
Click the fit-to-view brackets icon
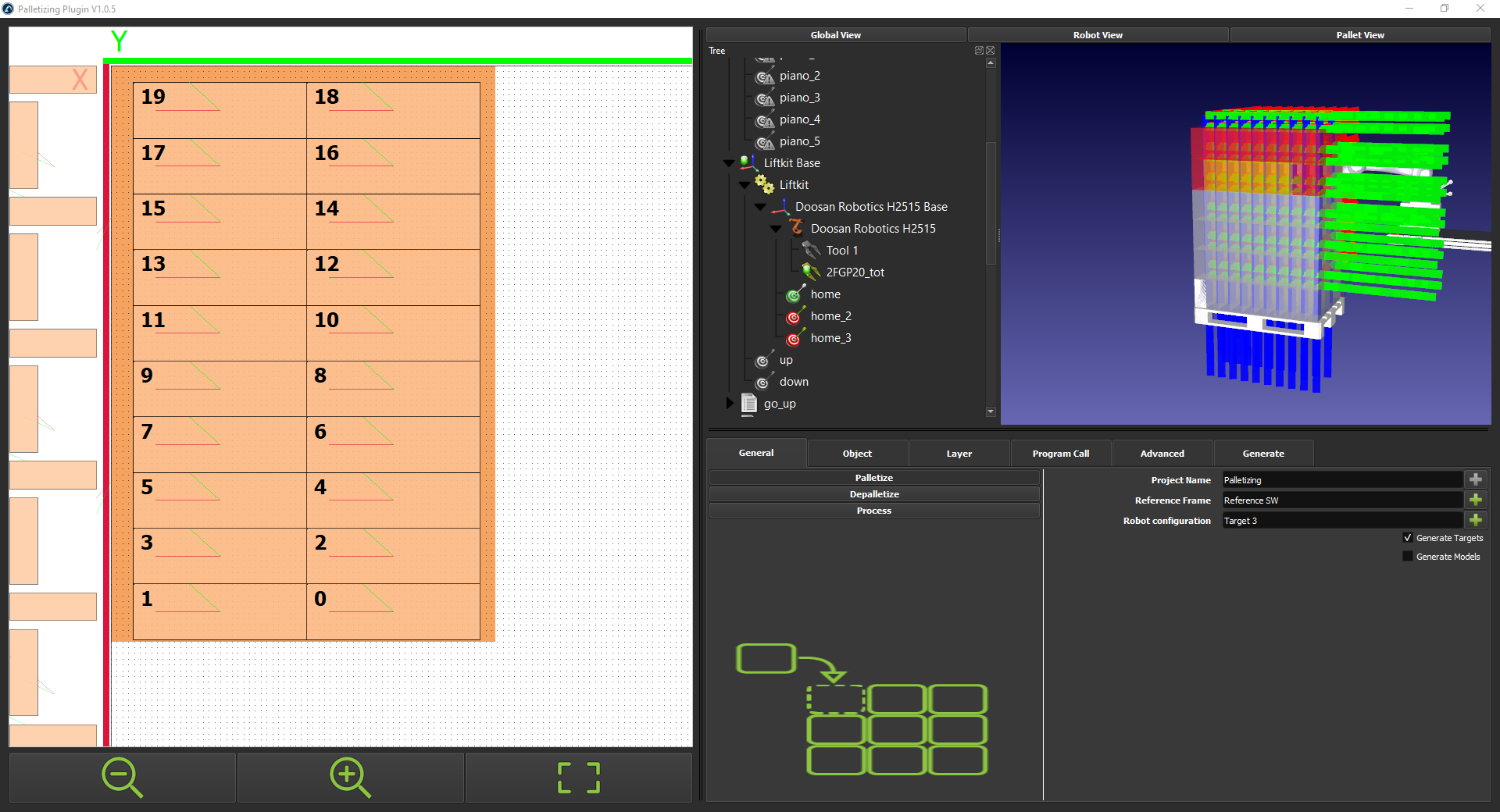[579, 778]
